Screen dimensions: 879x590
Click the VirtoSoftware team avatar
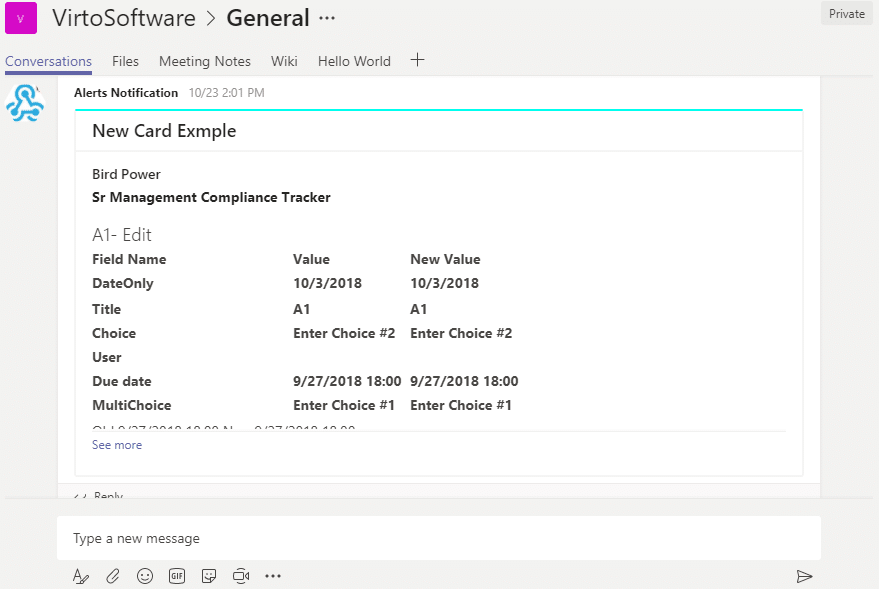[21, 18]
